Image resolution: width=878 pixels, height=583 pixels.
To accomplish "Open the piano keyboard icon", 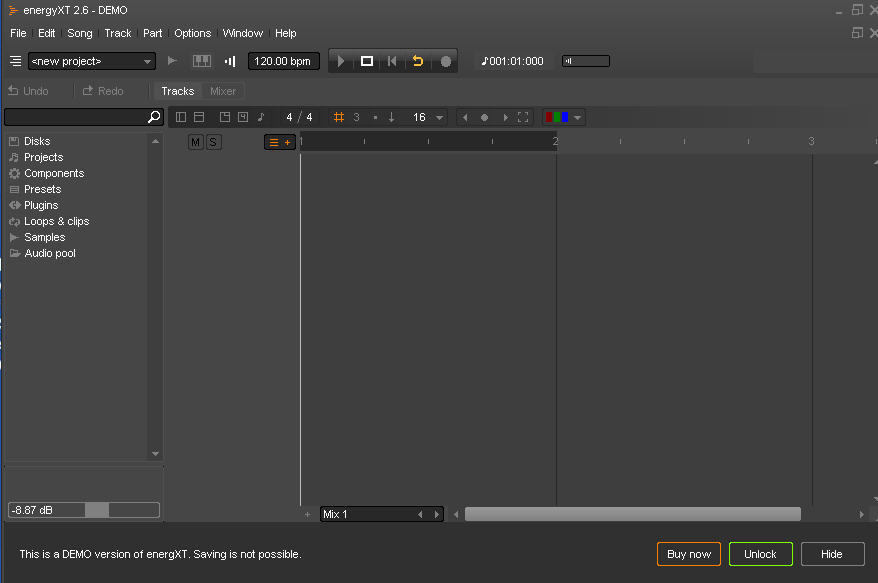I will pyautogui.click(x=202, y=61).
